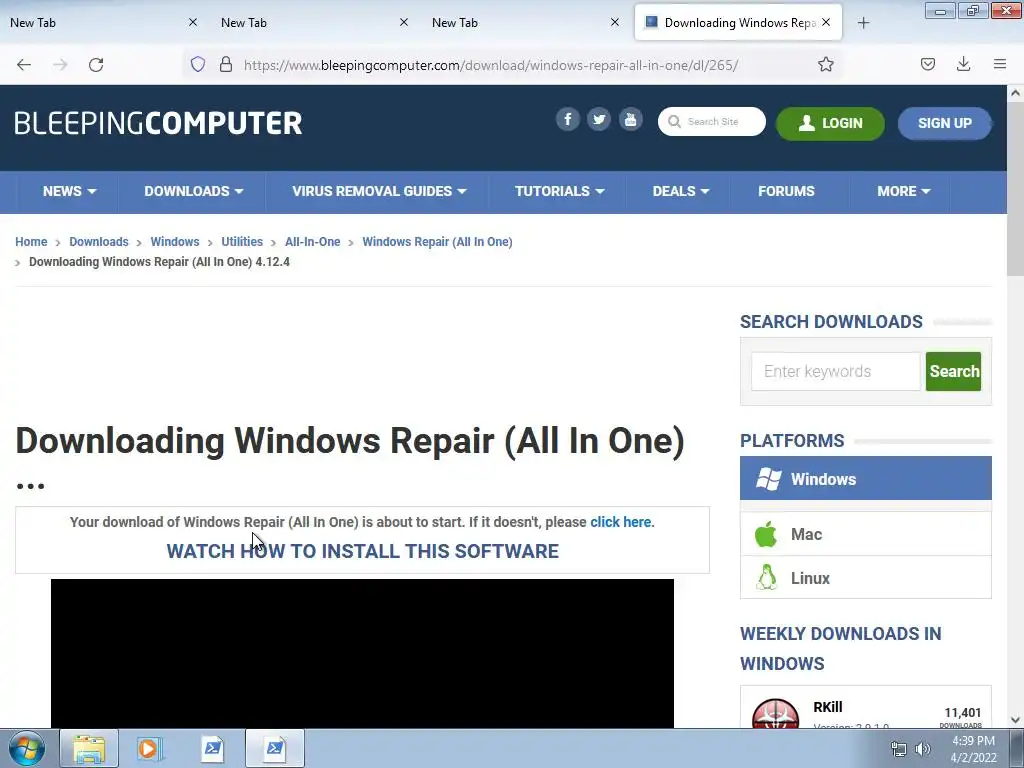Click the 'click here' download link

(620, 522)
